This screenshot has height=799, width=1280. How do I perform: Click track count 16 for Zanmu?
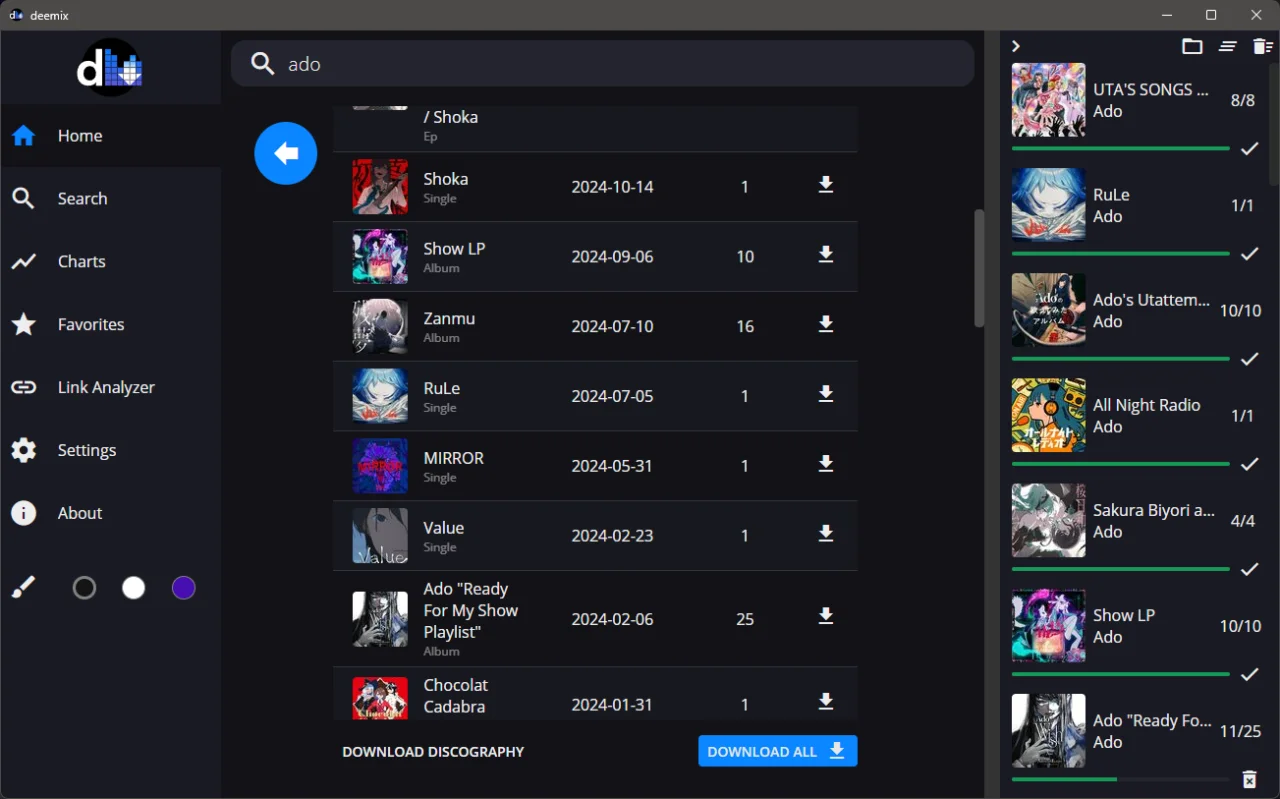pos(745,326)
